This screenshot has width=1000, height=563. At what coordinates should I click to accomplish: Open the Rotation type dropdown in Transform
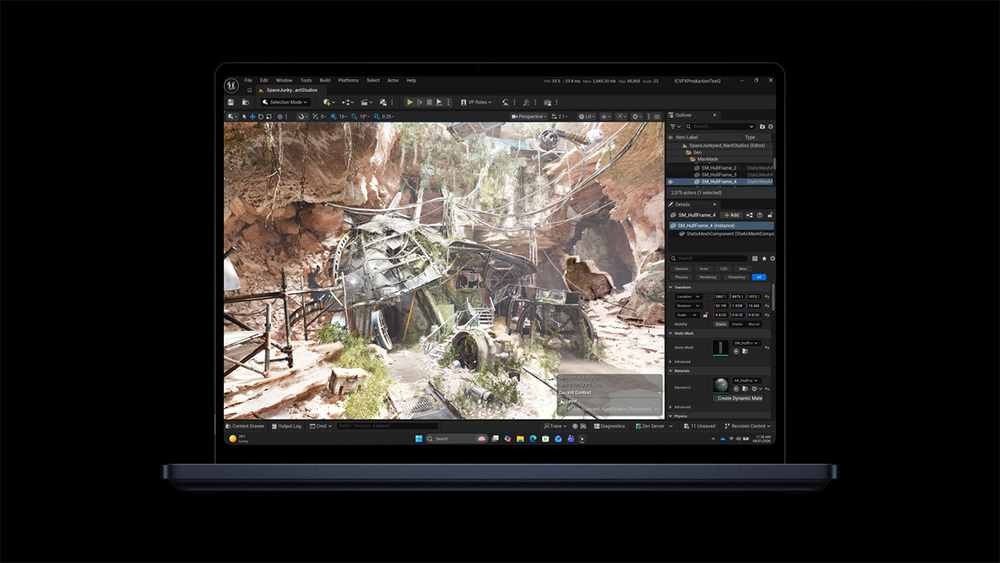689,305
